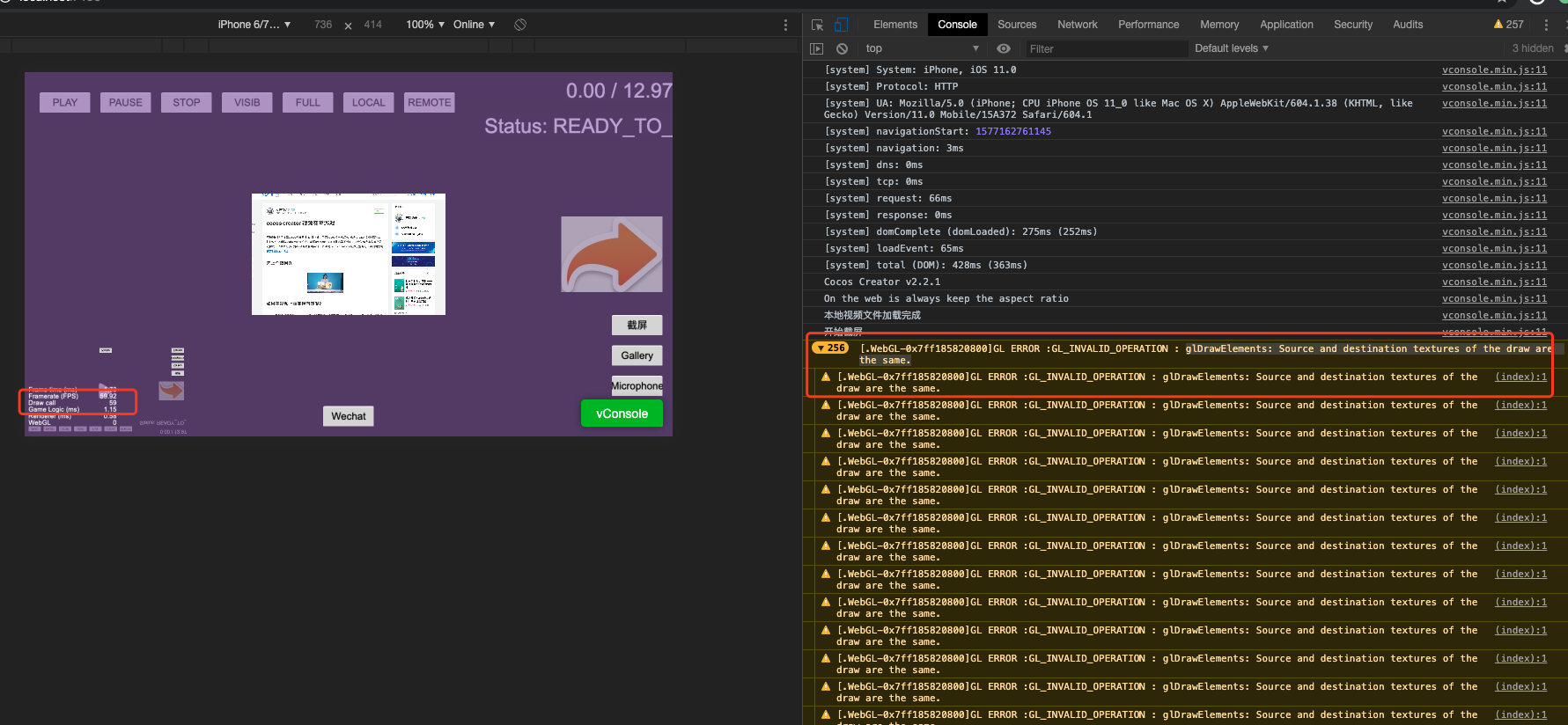Switch to the Elements tab
This screenshot has width=1568, height=725.
coord(895,25)
